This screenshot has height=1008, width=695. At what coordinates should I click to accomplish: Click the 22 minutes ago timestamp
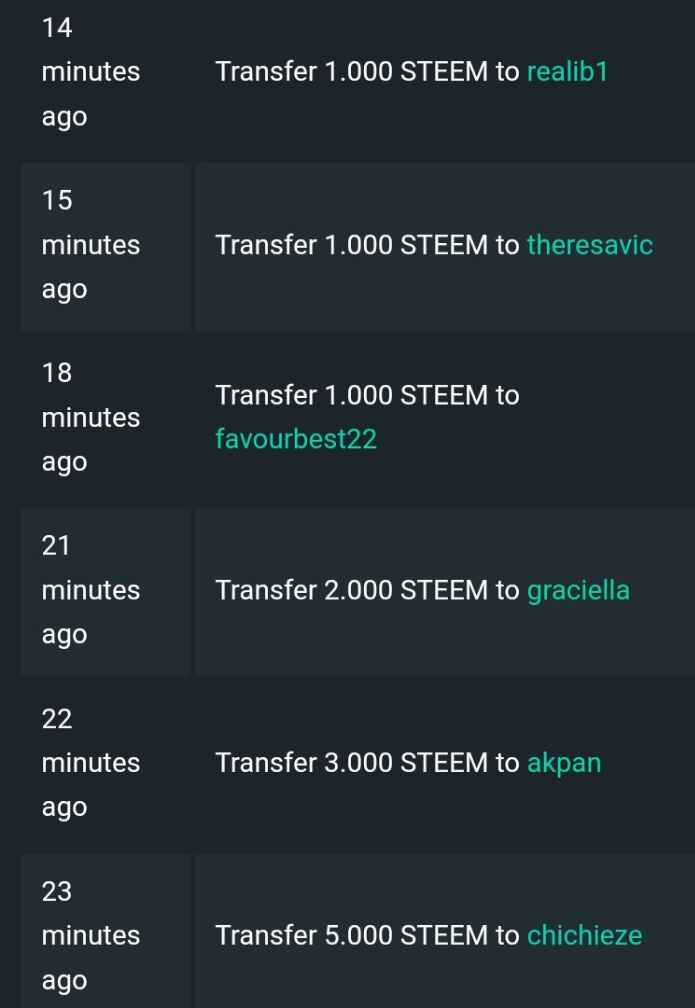[x=91, y=763]
